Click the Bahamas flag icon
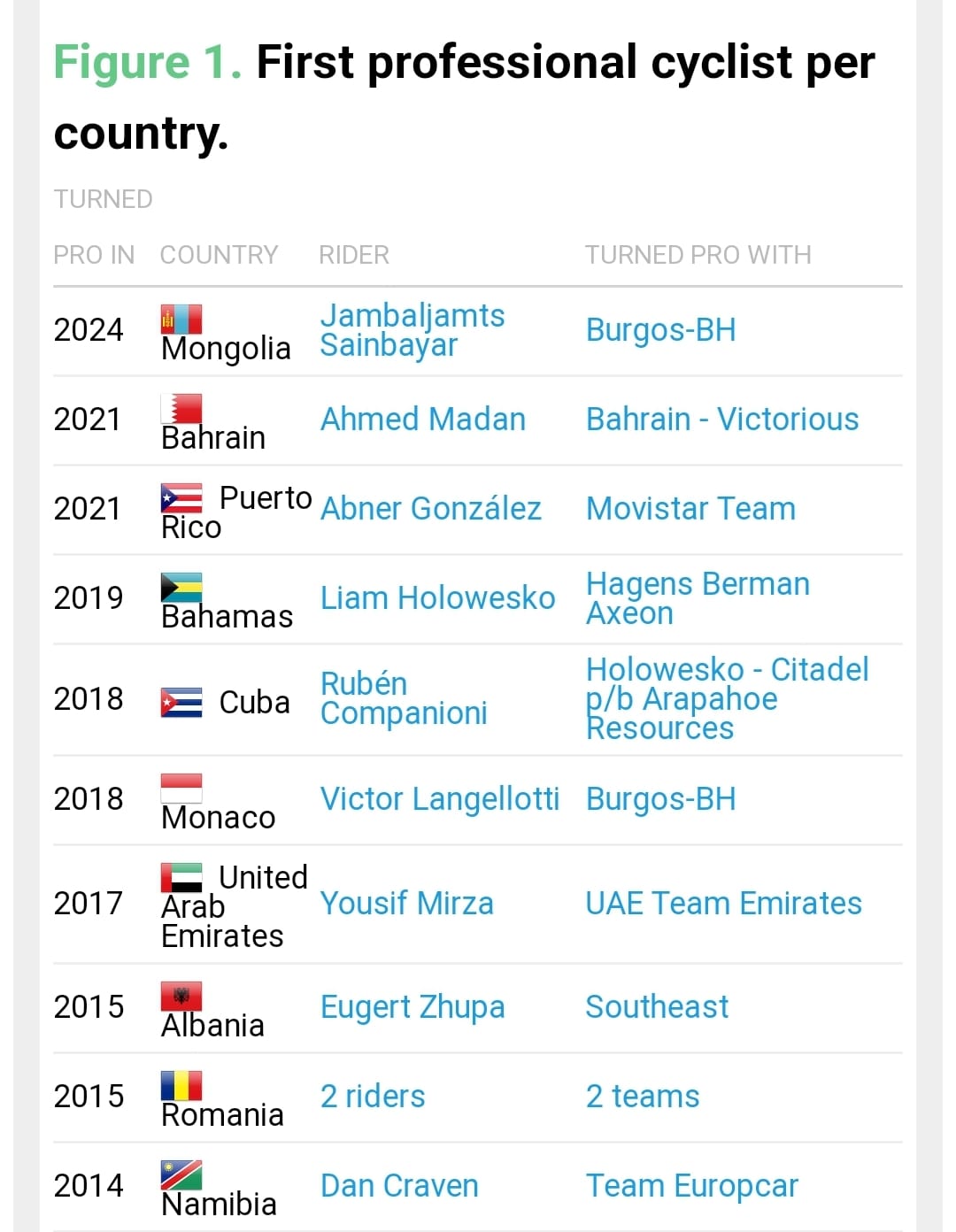Screen dimensions: 956x1232 181,587
